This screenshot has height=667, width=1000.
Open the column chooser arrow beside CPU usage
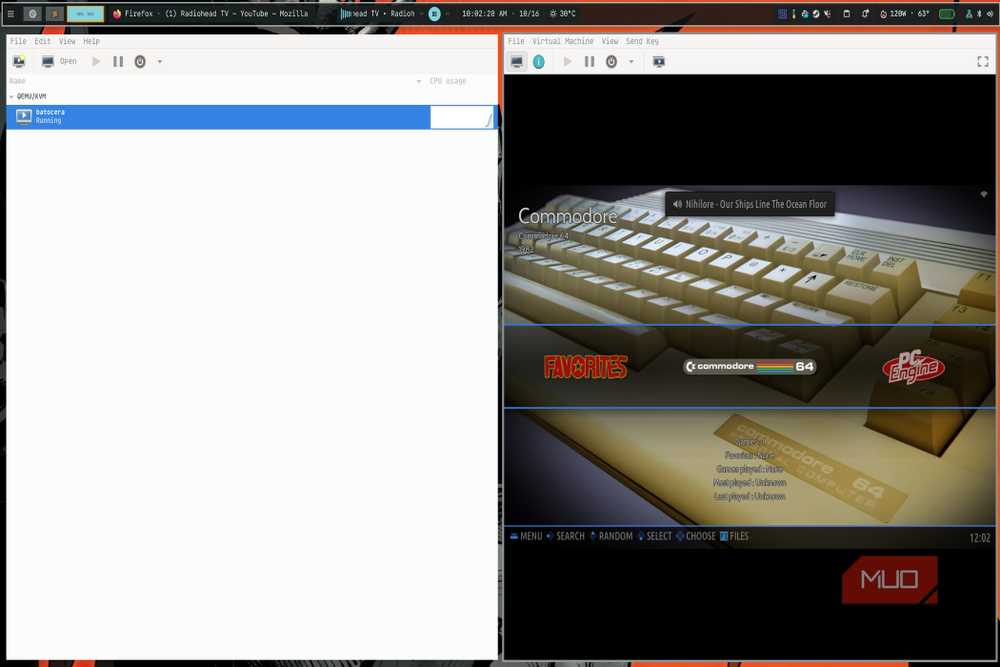coord(418,82)
